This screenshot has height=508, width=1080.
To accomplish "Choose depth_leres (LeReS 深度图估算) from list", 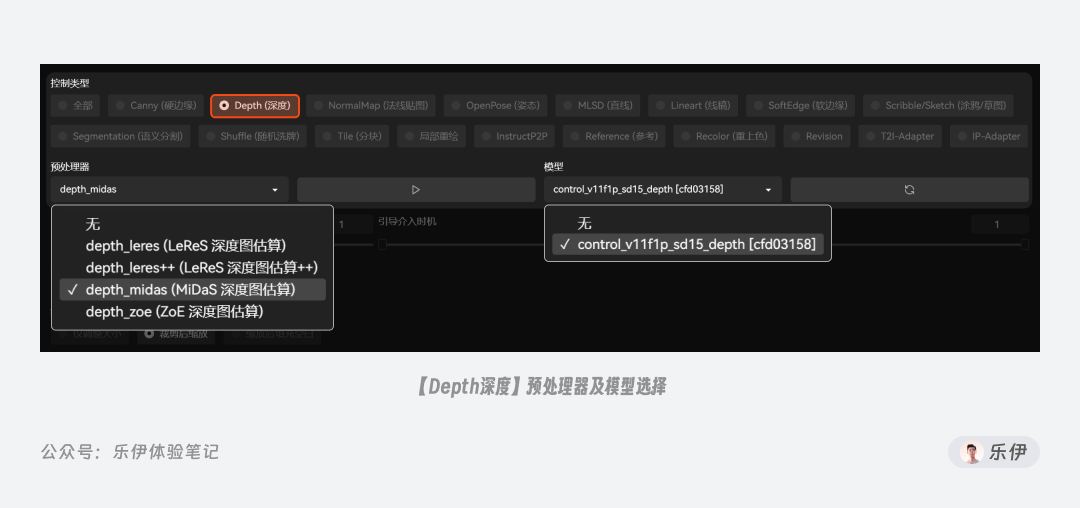I will pyautogui.click(x=186, y=246).
